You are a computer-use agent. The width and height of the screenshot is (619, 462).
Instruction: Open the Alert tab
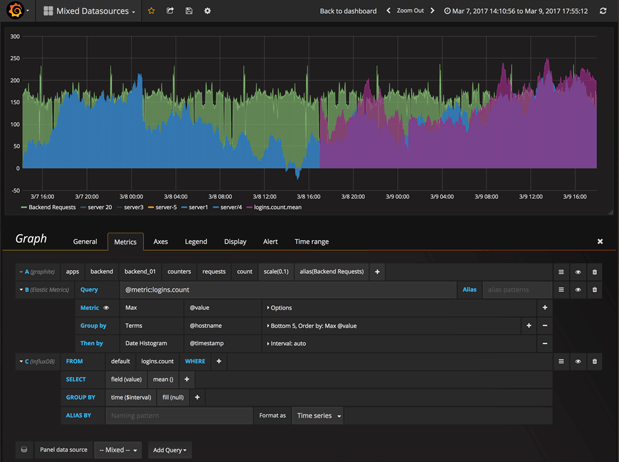pos(270,241)
